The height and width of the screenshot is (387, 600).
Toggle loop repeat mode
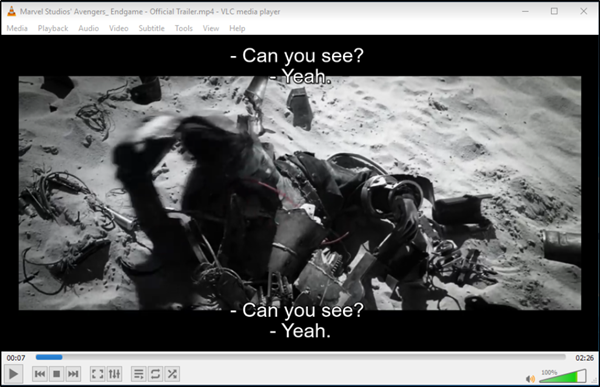click(155, 374)
